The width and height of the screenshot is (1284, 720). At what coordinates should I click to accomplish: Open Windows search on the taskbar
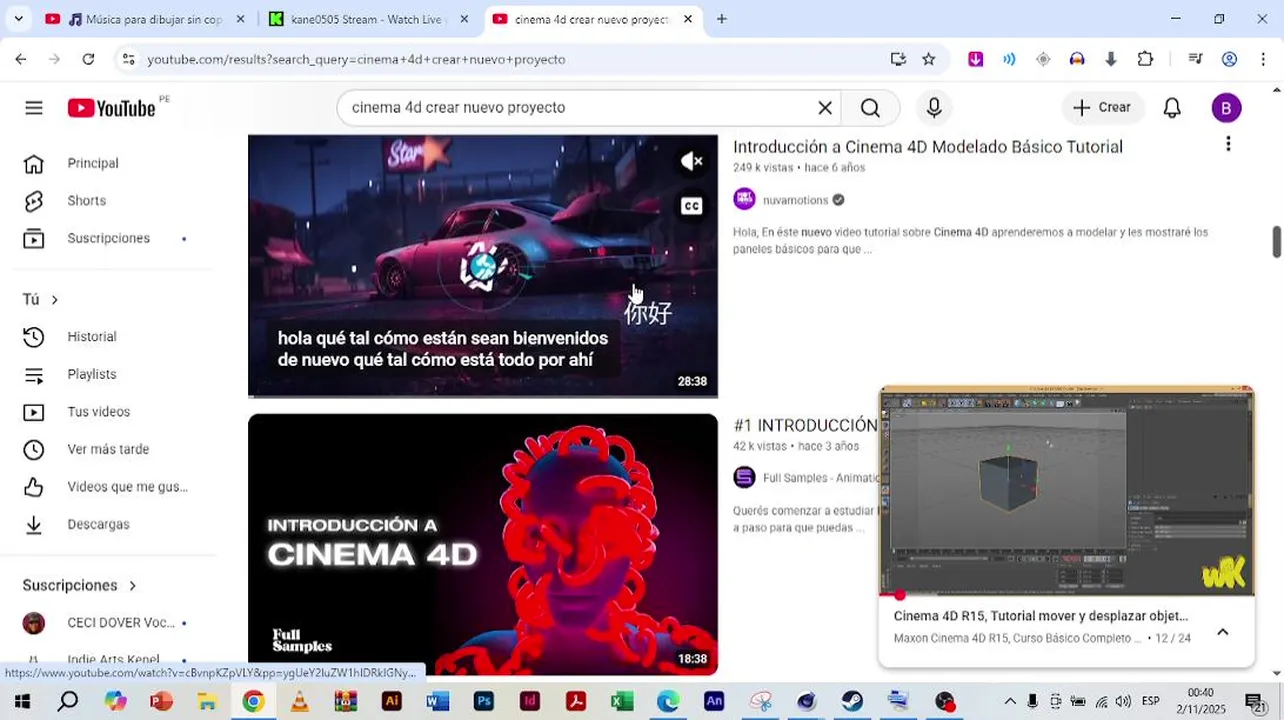(67, 701)
